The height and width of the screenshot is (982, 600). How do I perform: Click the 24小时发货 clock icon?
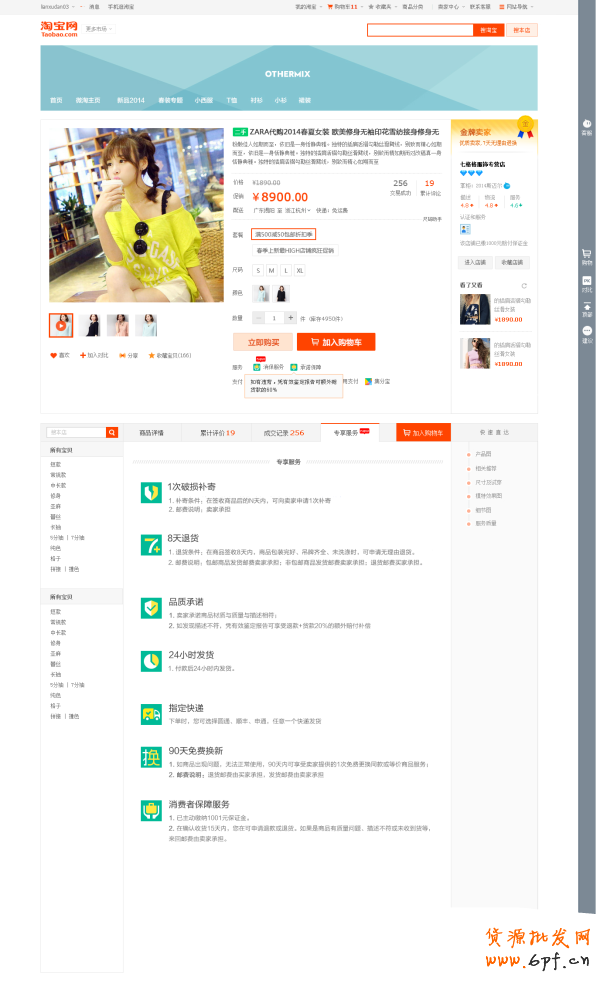pyautogui.click(x=151, y=661)
